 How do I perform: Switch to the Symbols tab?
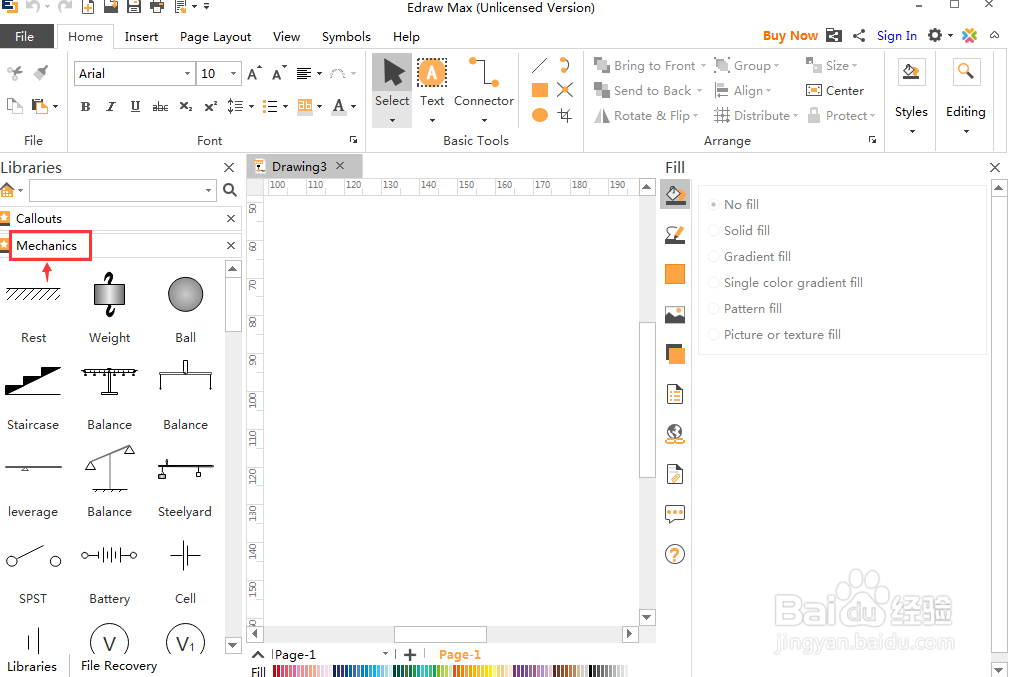click(346, 37)
